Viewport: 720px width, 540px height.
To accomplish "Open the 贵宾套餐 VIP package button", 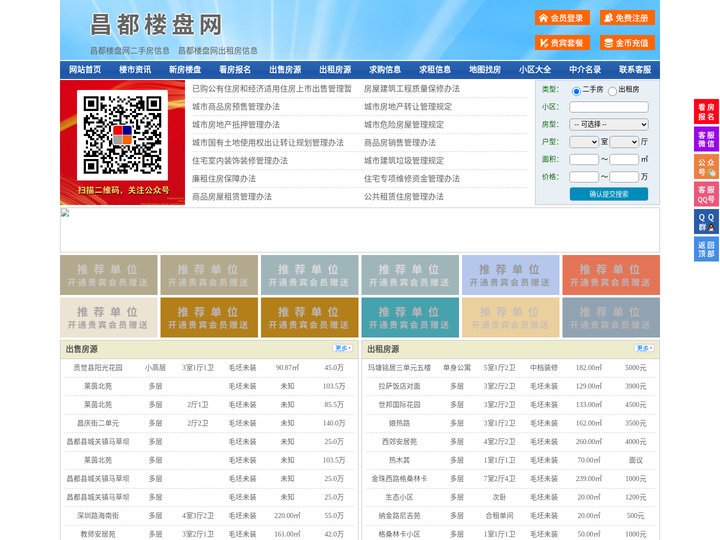I will click(x=562, y=43).
